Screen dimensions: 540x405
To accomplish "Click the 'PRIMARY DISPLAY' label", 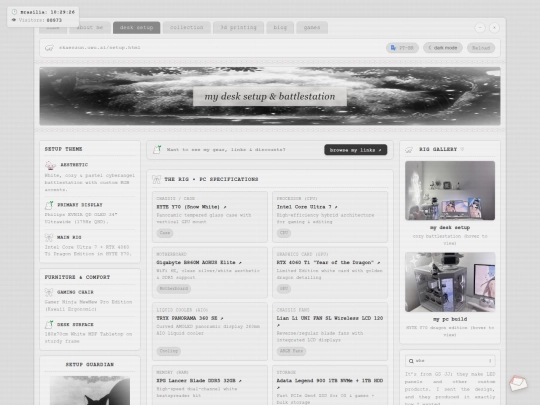I will coord(80,205).
